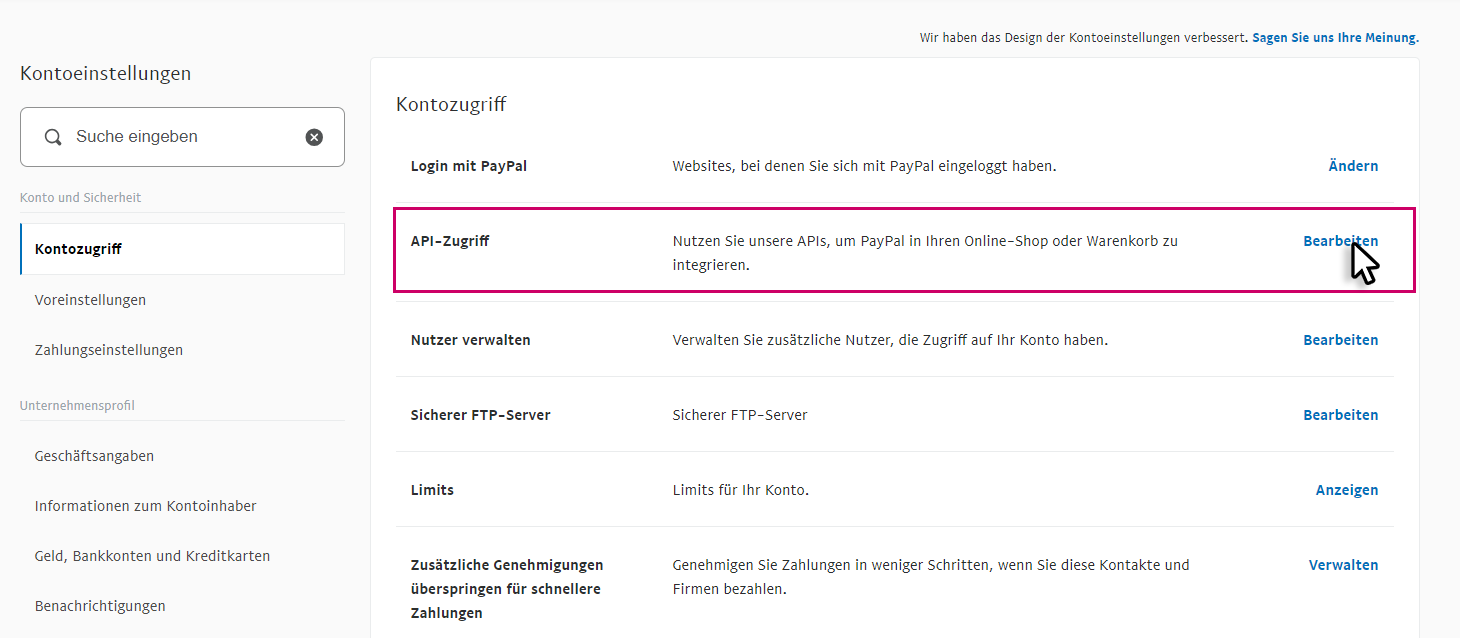The height and width of the screenshot is (638, 1460).
Task: Open 'Geld, Bankkonten und Kreditkarten' section
Action: tap(152, 556)
